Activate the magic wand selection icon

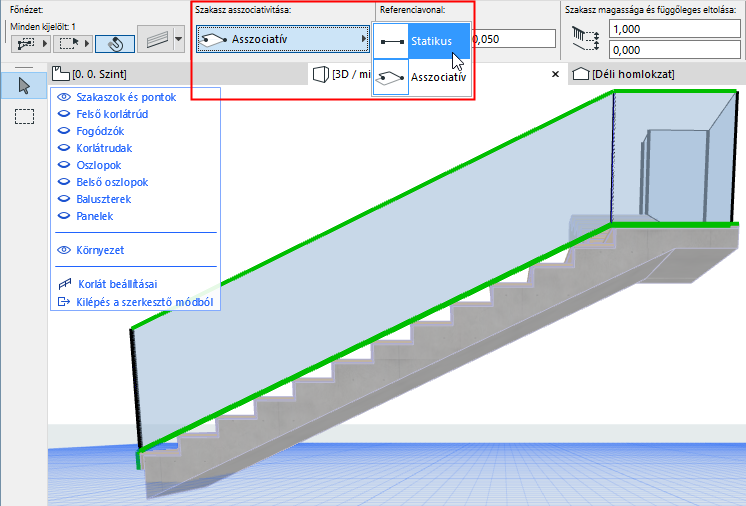pyautogui.click(x=115, y=44)
